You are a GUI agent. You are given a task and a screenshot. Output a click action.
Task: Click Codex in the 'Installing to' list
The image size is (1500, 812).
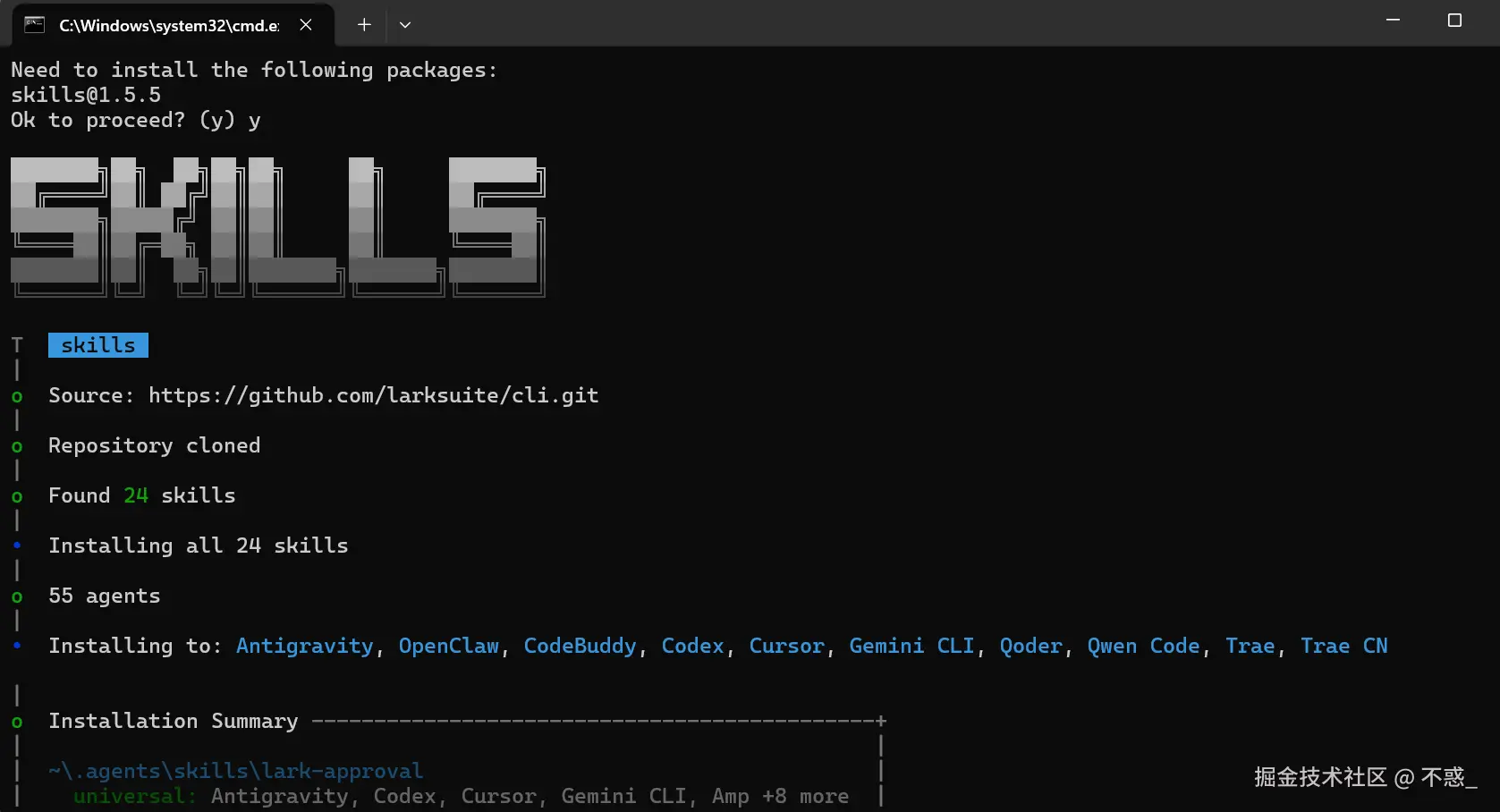pyautogui.click(x=693, y=646)
